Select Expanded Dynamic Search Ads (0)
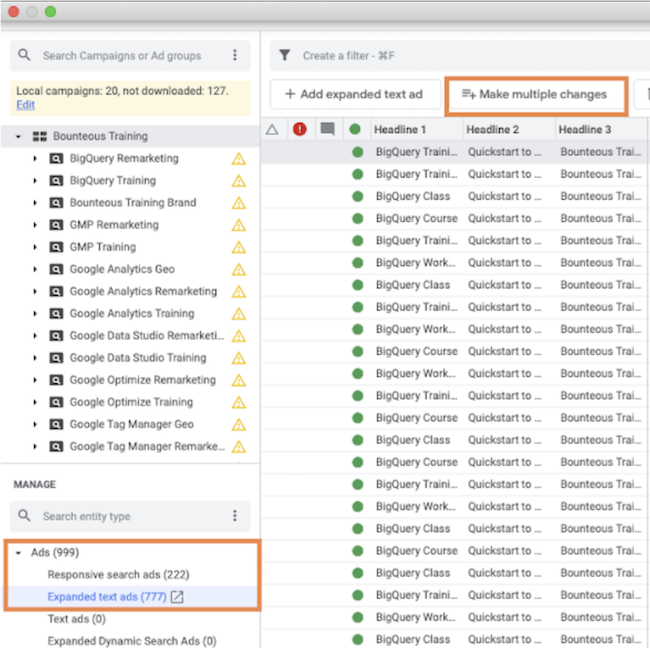The height and width of the screenshot is (648, 650). [x=132, y=641]
